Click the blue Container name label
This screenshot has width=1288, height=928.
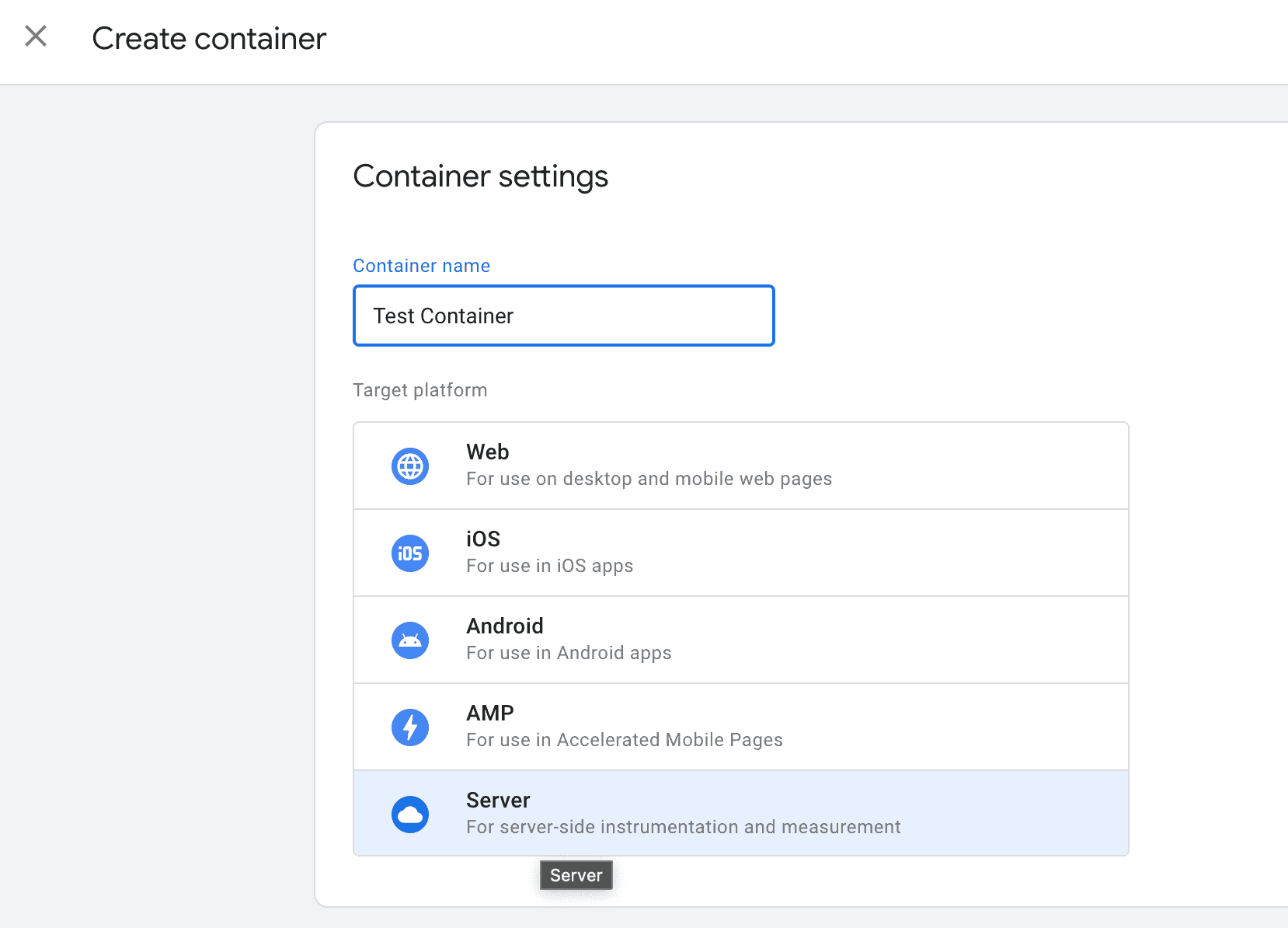(421, 266)
